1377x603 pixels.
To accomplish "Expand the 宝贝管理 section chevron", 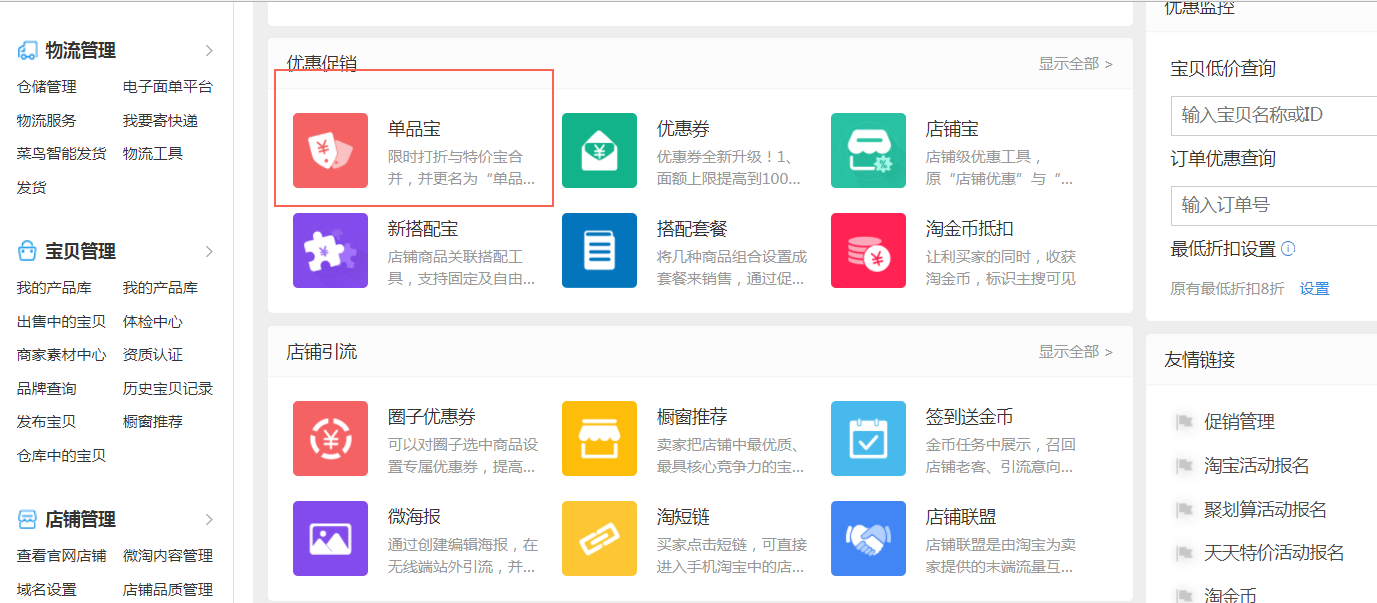I will coord(209,251).
